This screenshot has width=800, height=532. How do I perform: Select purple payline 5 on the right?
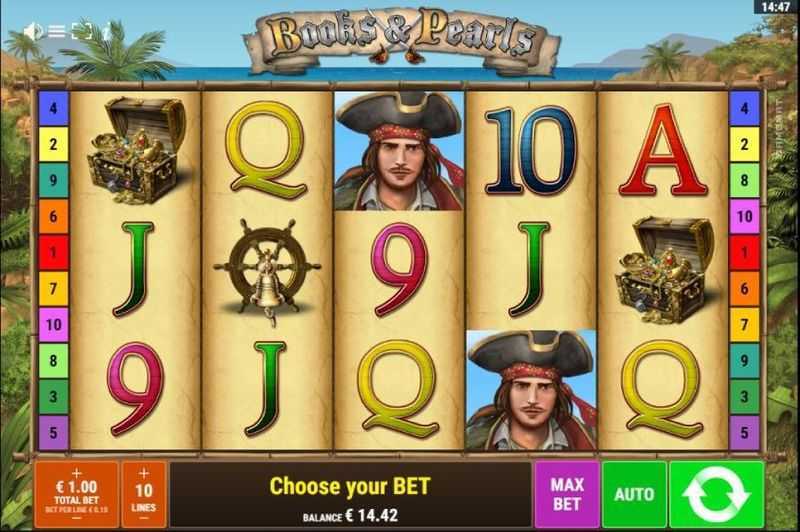point(744,433)
